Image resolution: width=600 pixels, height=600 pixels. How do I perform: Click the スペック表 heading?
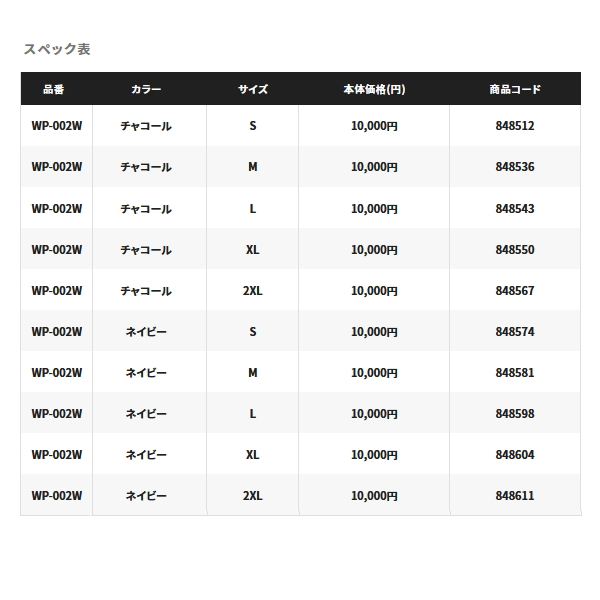pyautogui.click(x=57, y=49)
